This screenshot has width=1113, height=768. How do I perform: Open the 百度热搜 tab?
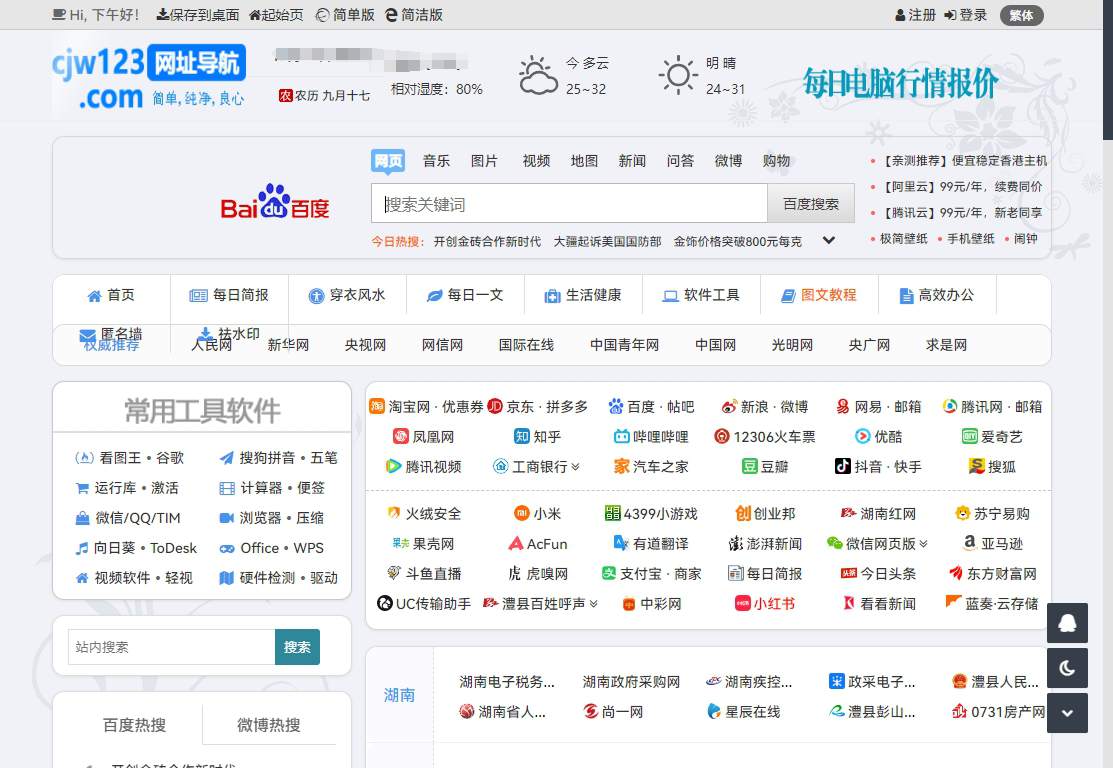pyautogui.click(x=134, y=725)
